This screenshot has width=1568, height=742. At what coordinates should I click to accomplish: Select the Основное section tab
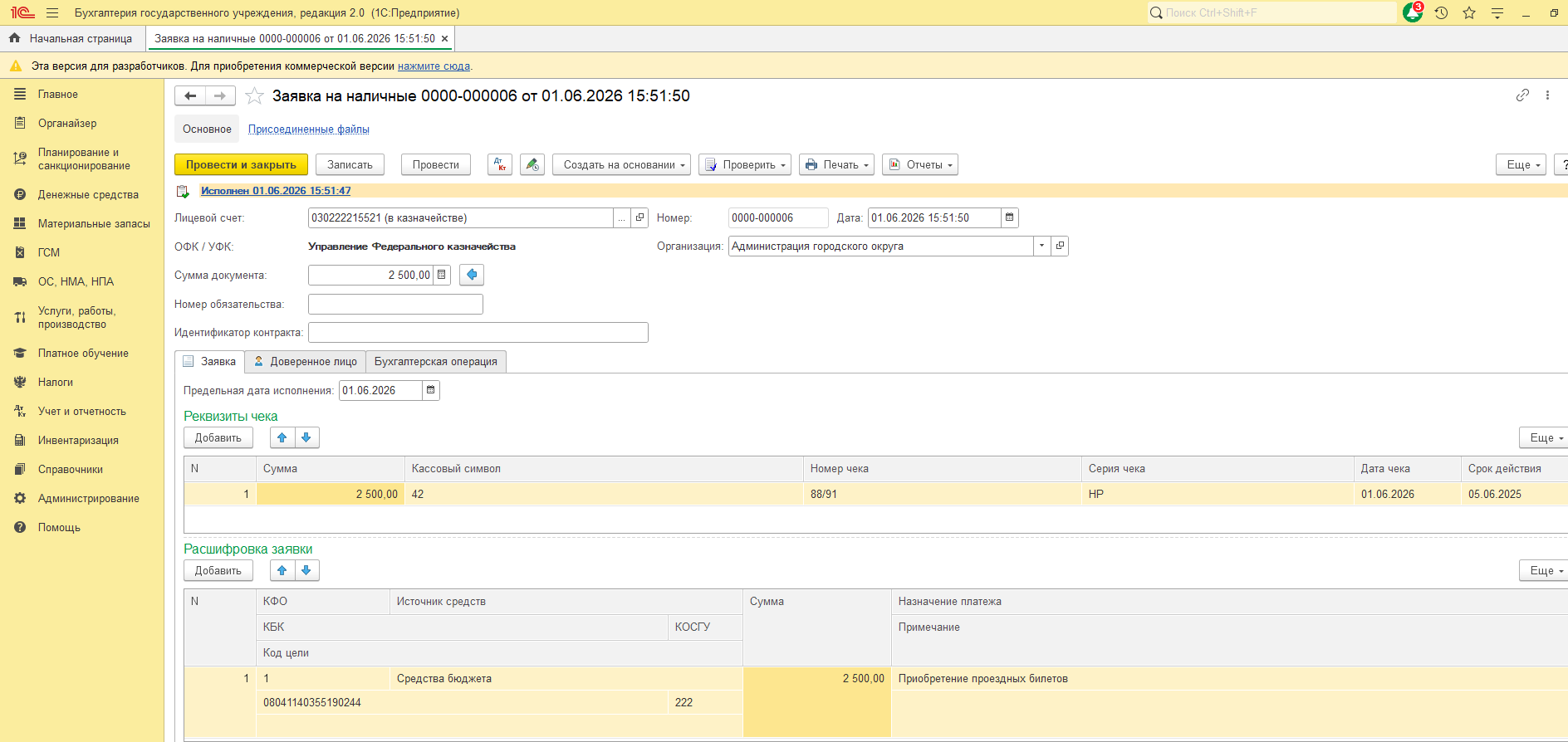coord(207,129)
